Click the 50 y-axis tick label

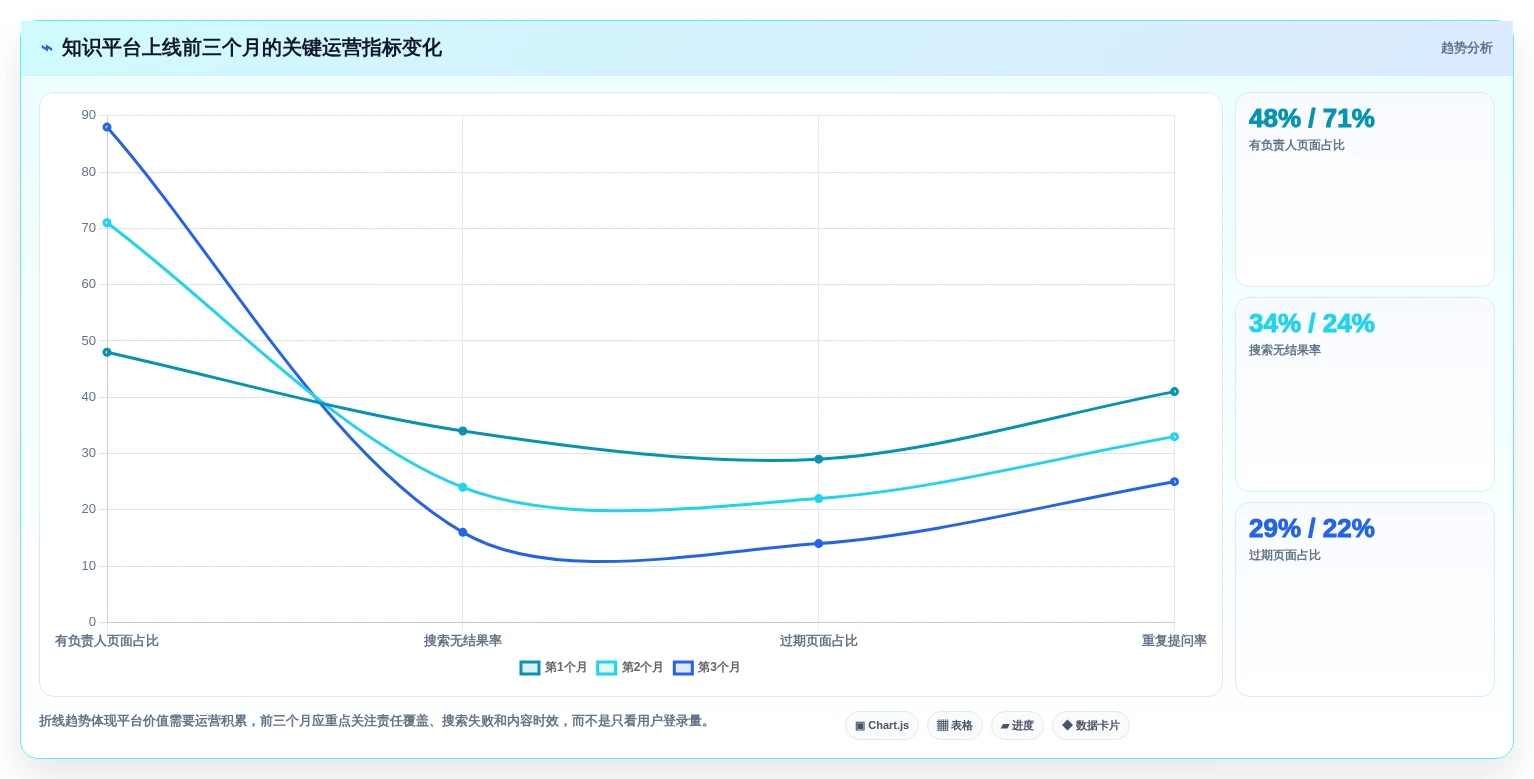tap(89, 340)
